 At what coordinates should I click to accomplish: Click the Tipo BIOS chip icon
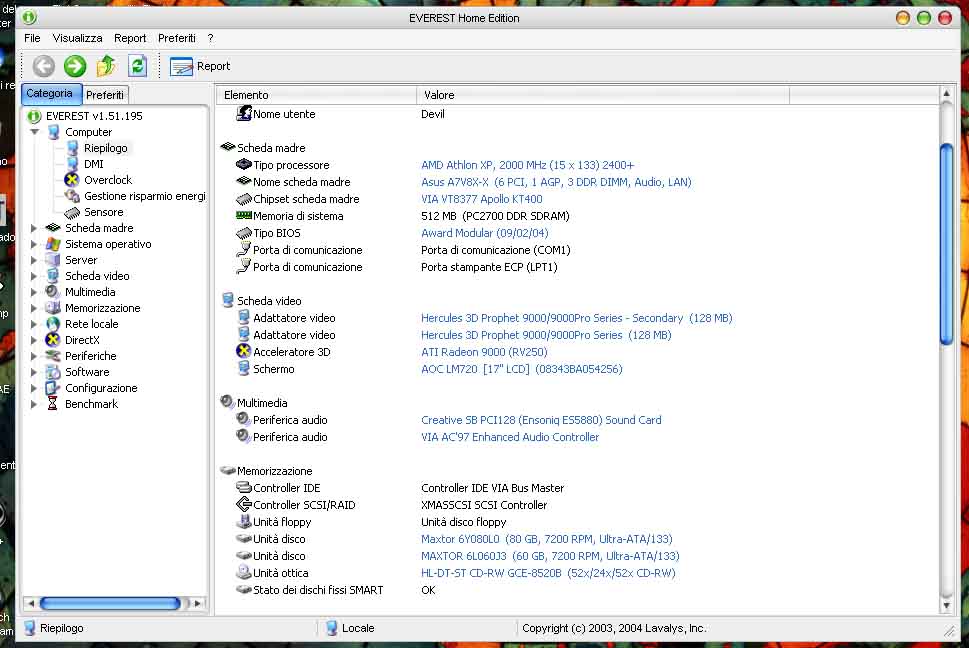coord(243,233)
